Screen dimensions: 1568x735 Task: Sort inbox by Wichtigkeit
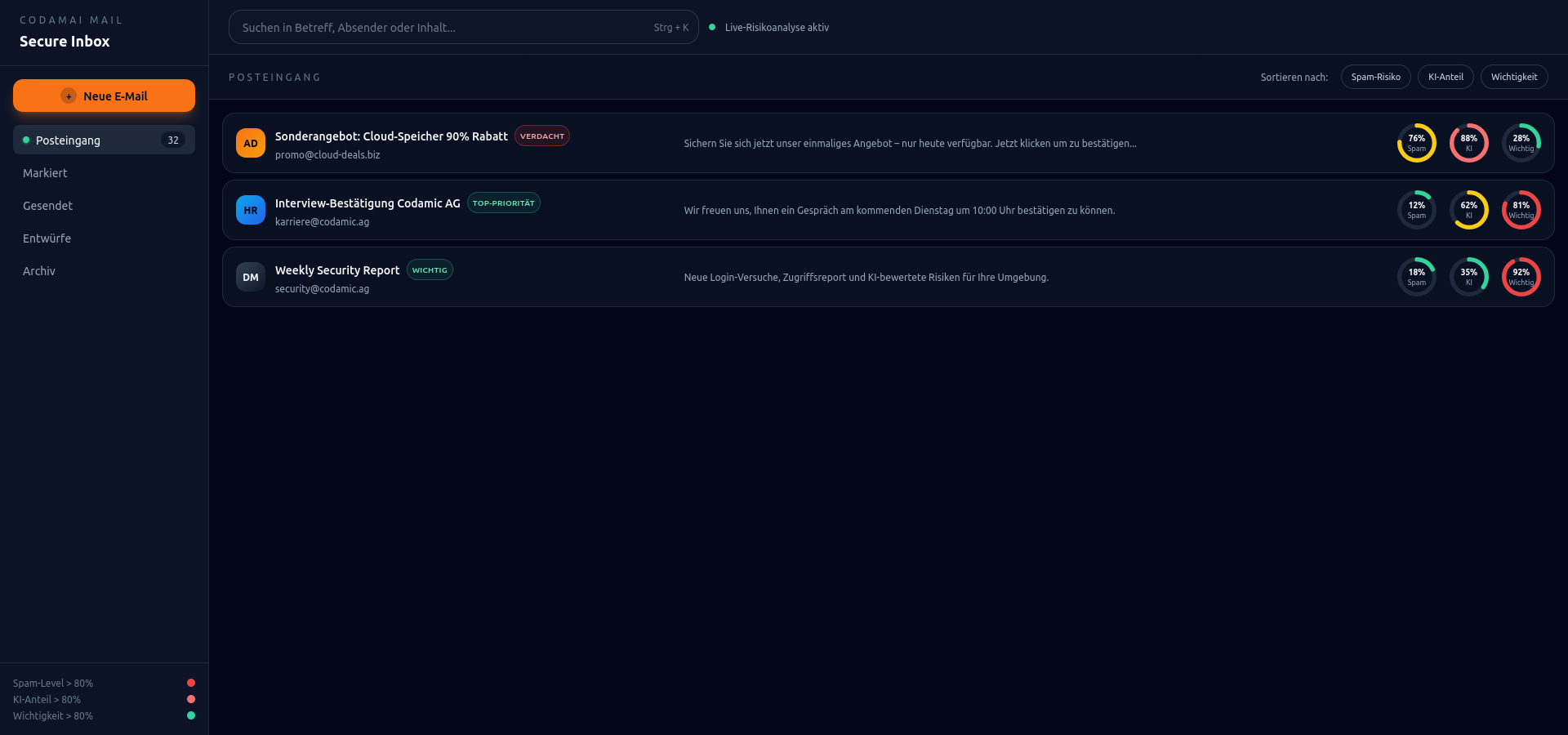coord(1513,77)
